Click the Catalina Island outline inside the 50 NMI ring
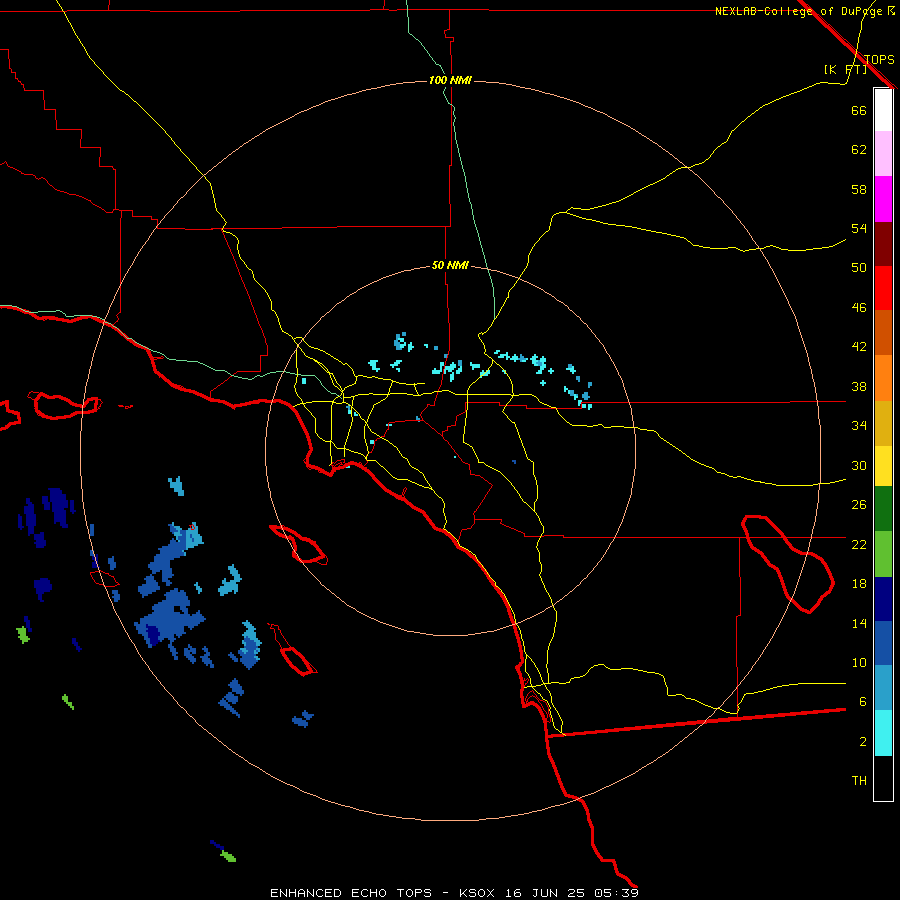The image size is (900, 900). coord(298,544)
